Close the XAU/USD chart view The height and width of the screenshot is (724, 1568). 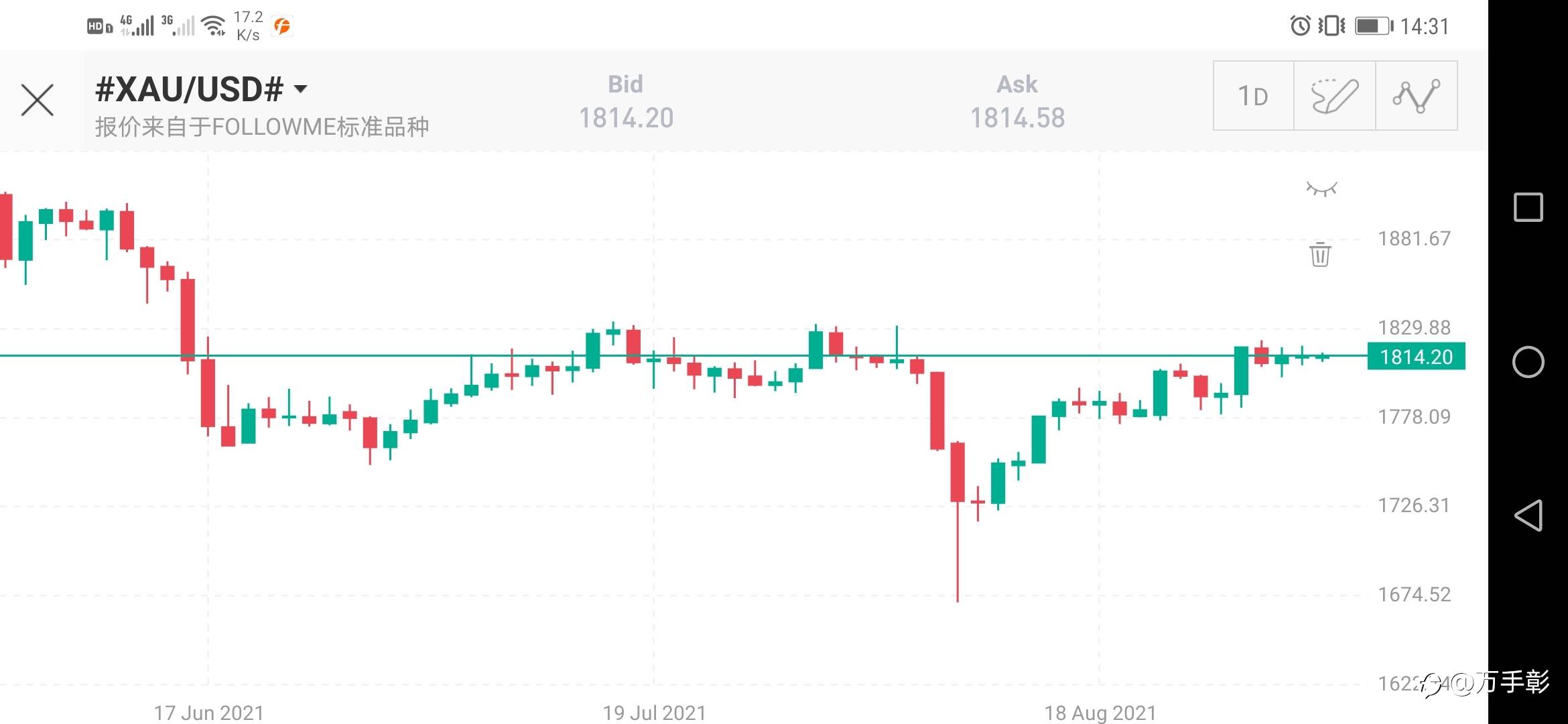click(x=38, y=101)
